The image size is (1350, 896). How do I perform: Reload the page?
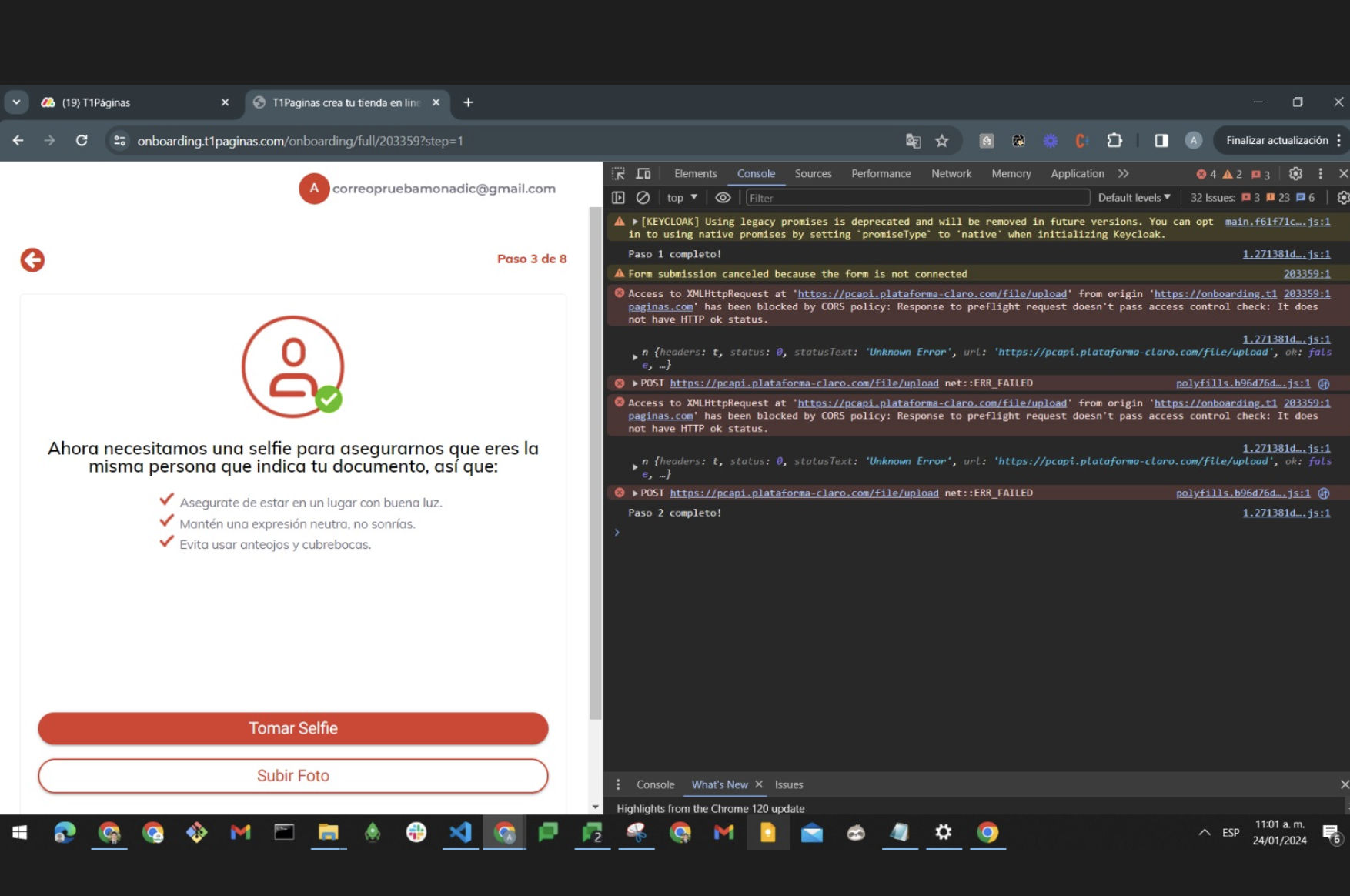pos(82,141)
